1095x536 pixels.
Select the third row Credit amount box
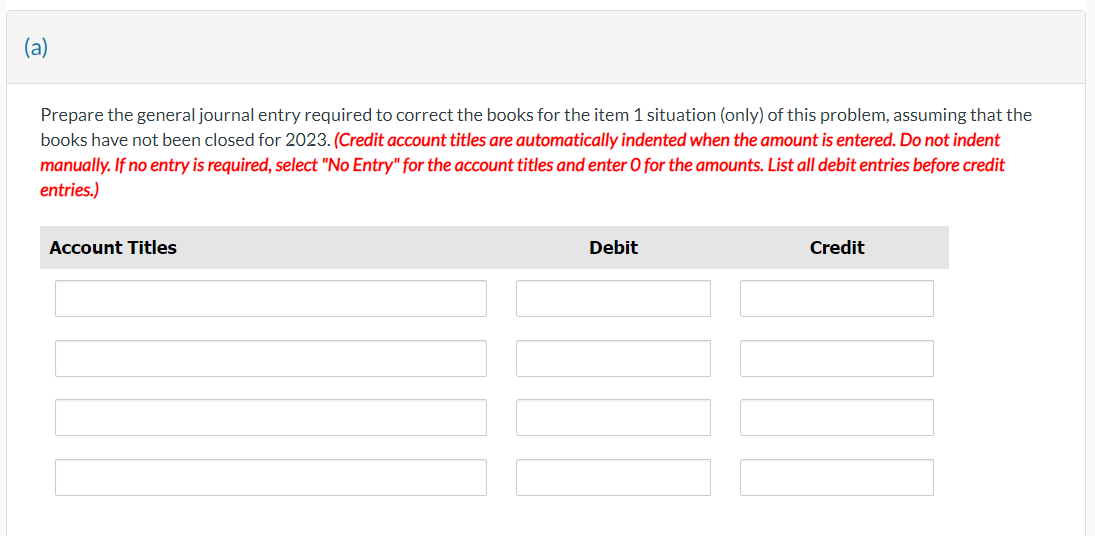pos(837,417)
